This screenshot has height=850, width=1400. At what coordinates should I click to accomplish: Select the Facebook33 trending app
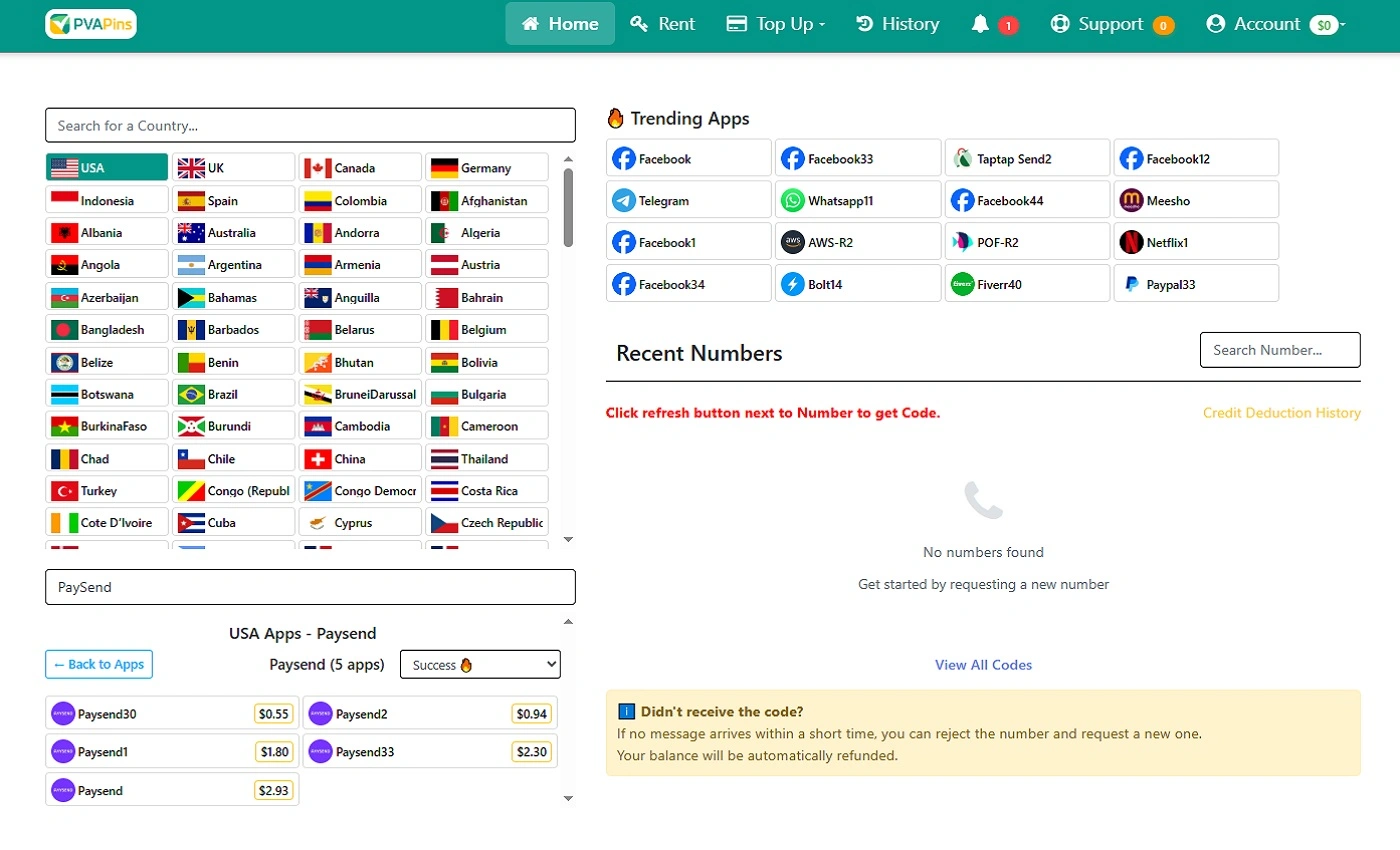(x=858, y=158)
